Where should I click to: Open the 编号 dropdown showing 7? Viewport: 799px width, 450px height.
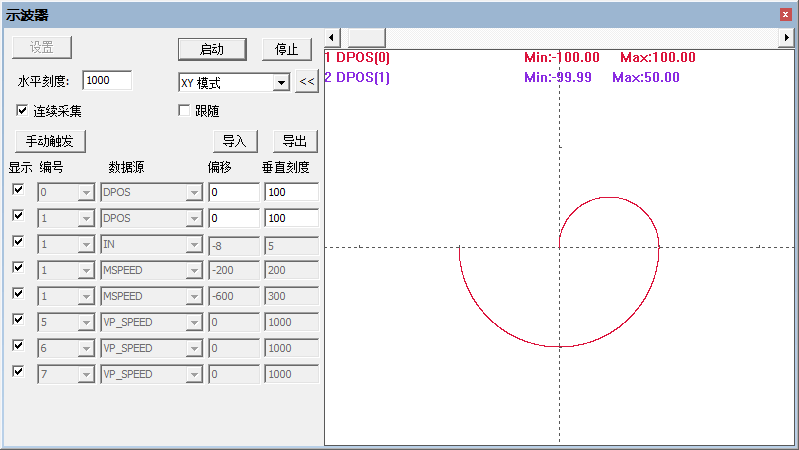point(86,375)
